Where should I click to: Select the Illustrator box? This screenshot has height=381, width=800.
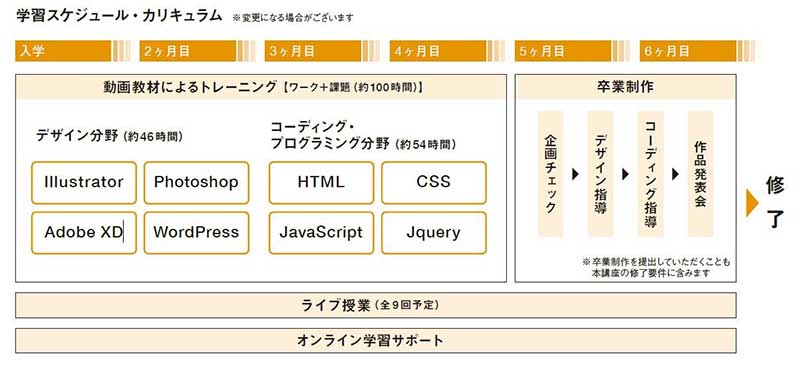tap(84, 183)
